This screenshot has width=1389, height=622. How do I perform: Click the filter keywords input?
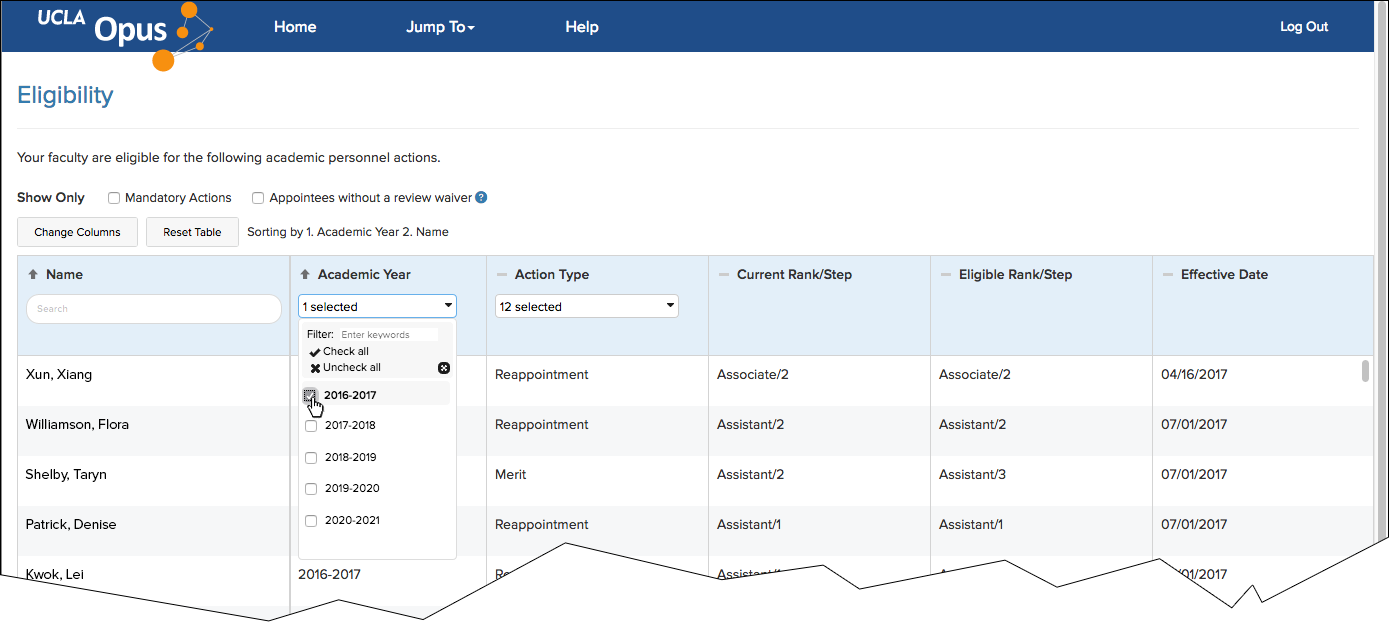[388, 334]
